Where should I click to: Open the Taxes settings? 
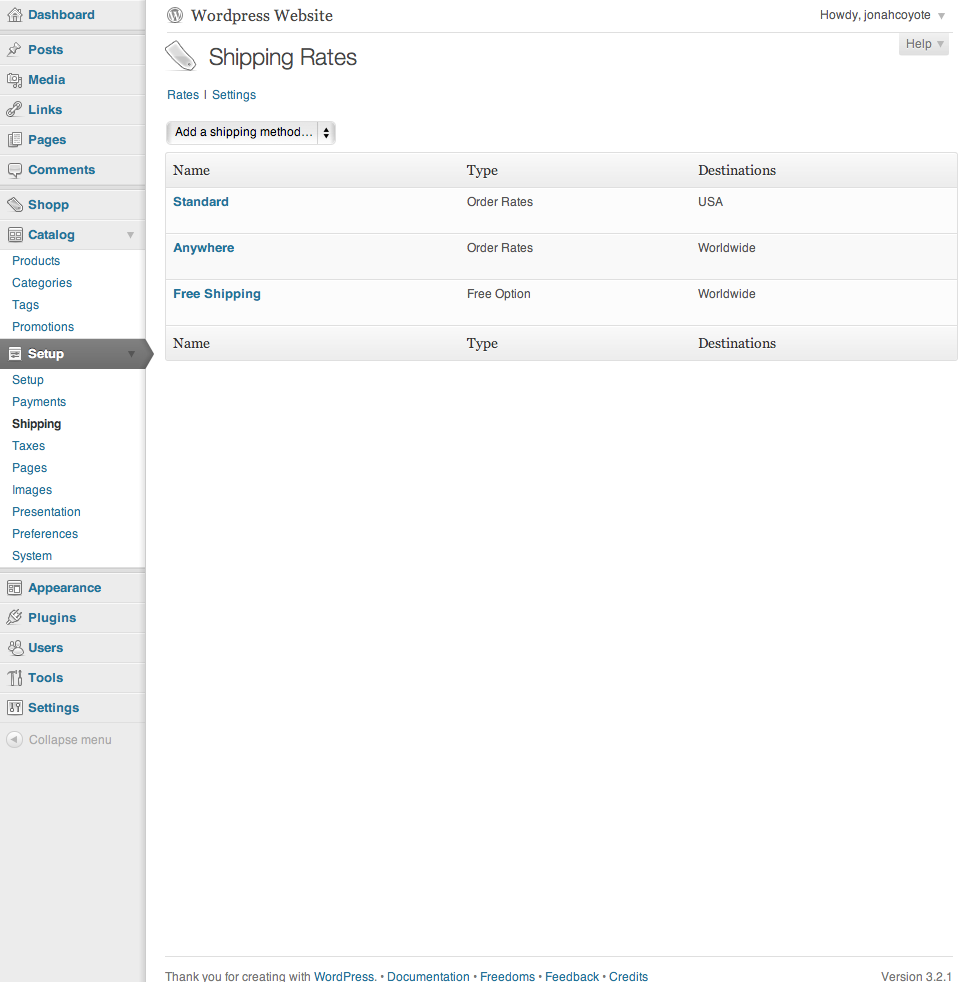point(28,446)
